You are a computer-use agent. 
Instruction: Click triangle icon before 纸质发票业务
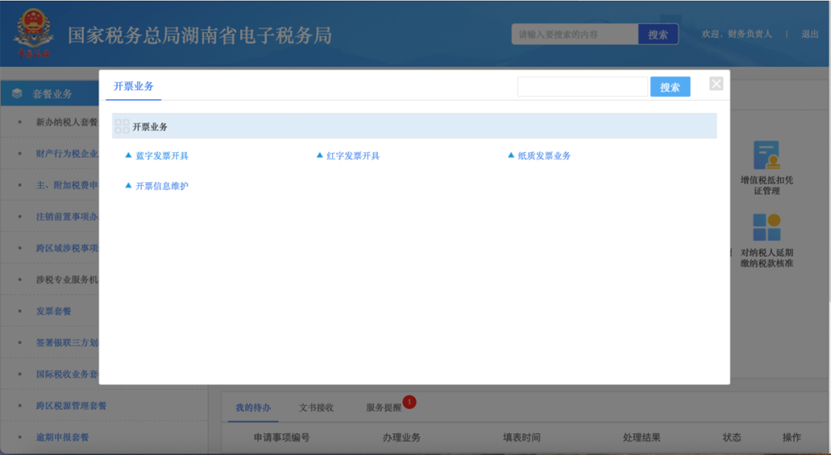click(511, 155)
